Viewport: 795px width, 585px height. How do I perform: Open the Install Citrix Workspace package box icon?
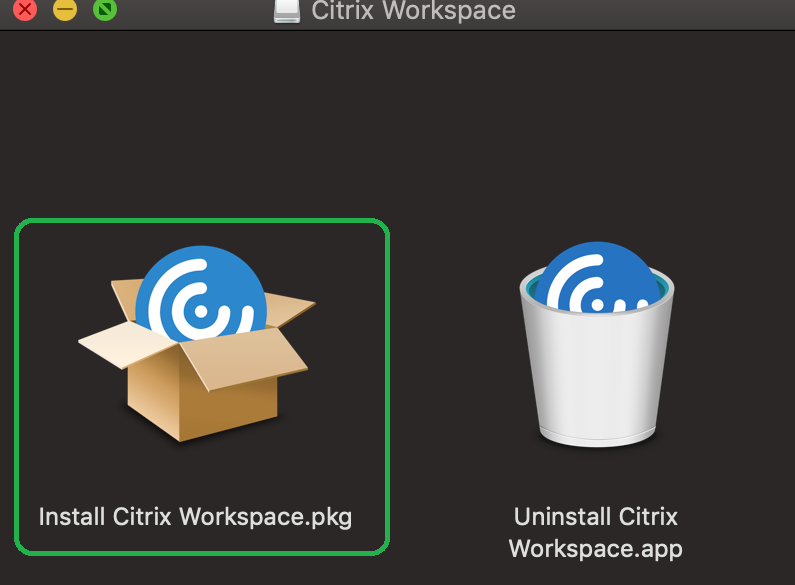click(x=197, y=343)
